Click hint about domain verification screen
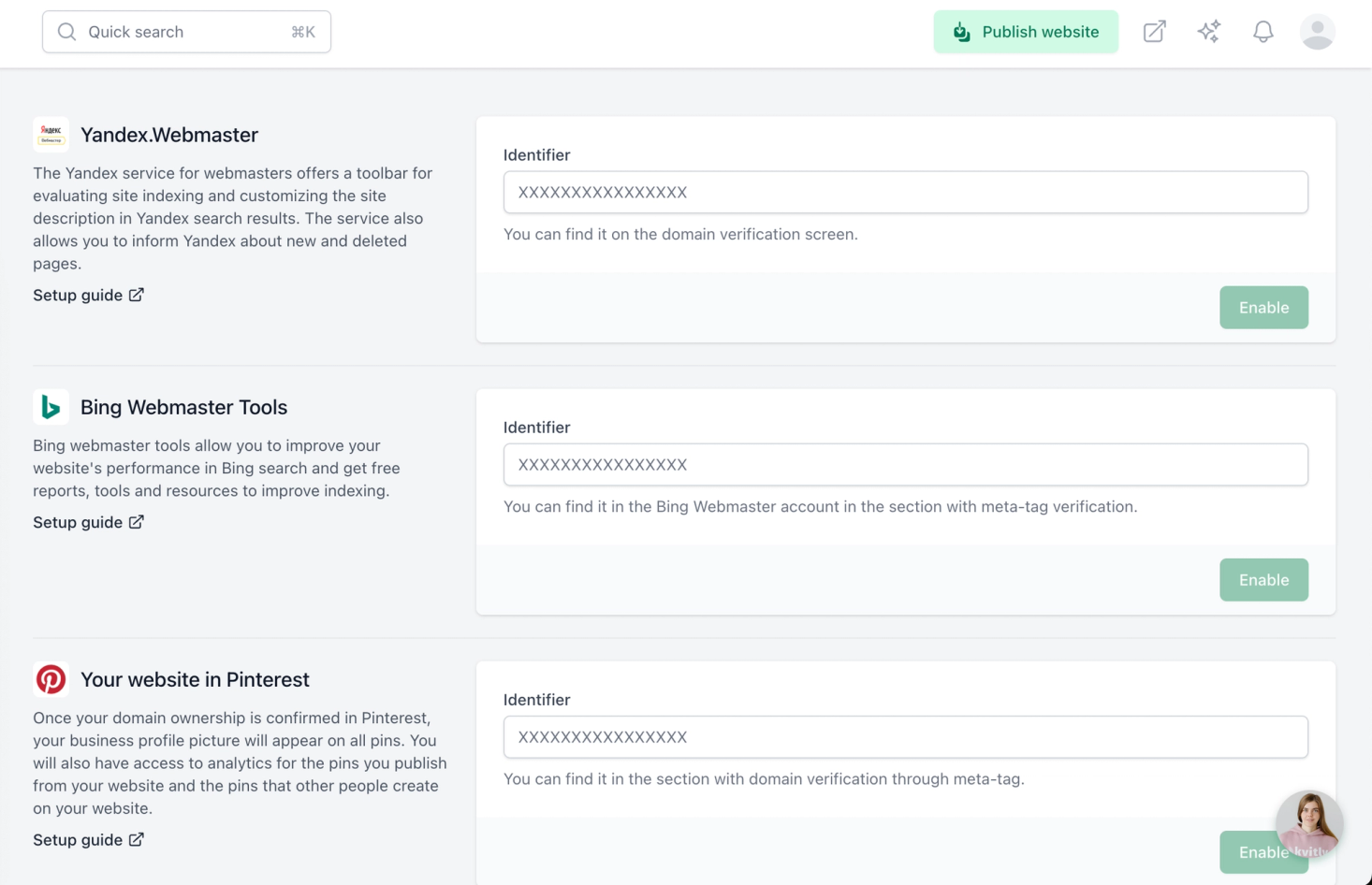The width and height of the screenshot is (1372, 885). (x=680, y=234)
